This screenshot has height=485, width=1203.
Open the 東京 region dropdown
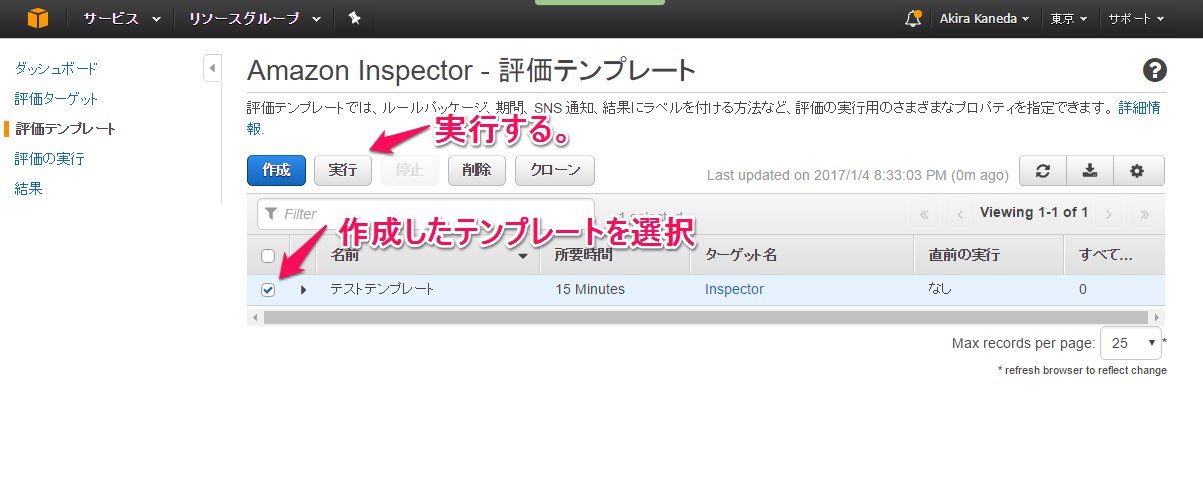1069,18
